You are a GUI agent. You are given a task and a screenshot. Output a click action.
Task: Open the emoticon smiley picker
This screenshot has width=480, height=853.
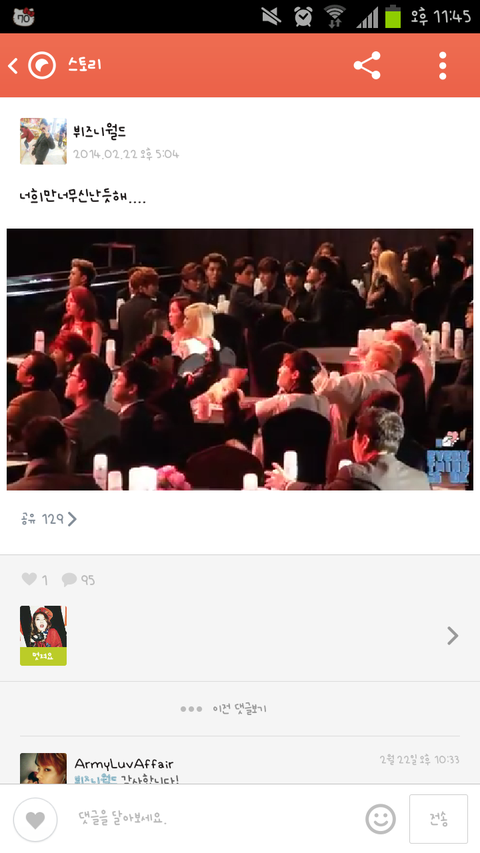380,819
